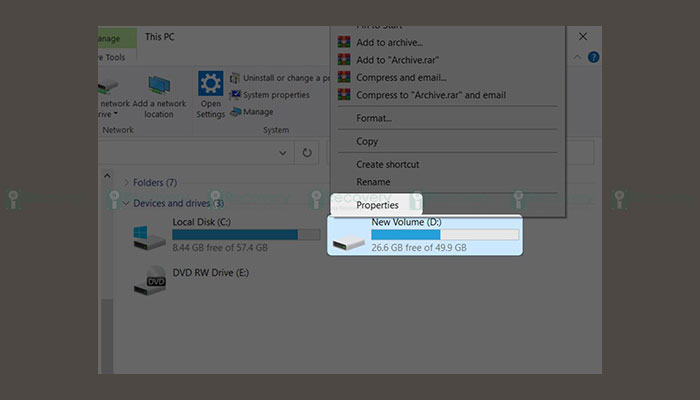Image resolution: width=700 pixels, height=400 pixels.
Task: Choose Add to "Archive.rar" entry
Action: pyautogui.click(x=397, y=60)
